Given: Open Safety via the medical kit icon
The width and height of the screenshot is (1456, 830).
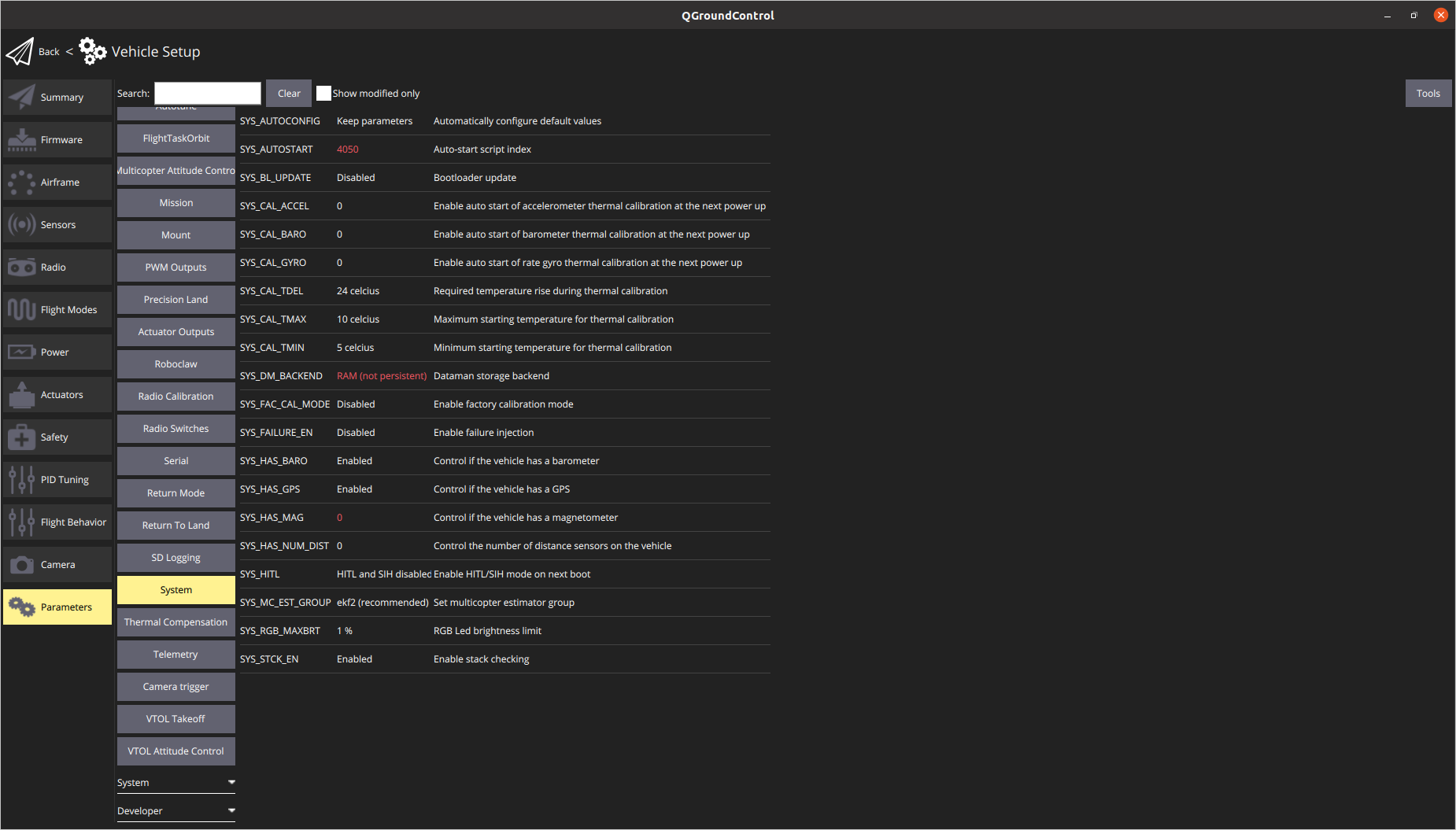Looking at the screenshot, I should pos(21,437).
